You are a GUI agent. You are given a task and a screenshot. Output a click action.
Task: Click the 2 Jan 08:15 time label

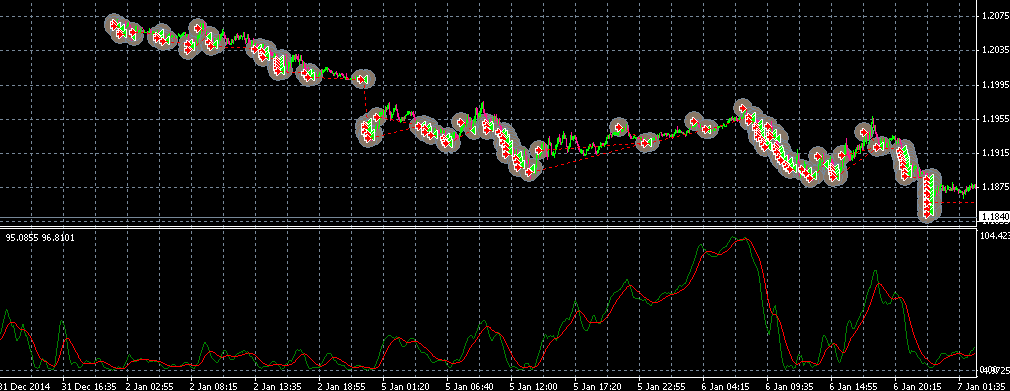pos(214,385)
